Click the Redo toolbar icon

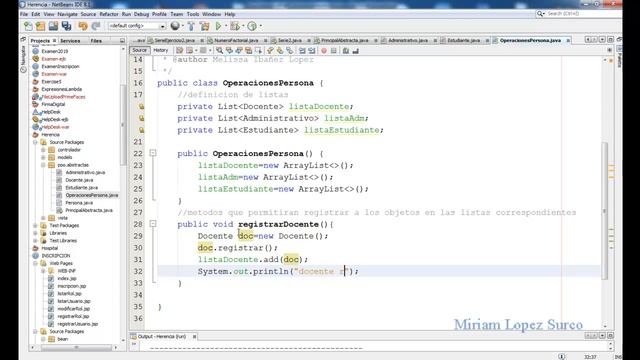[x=96, y=26]
